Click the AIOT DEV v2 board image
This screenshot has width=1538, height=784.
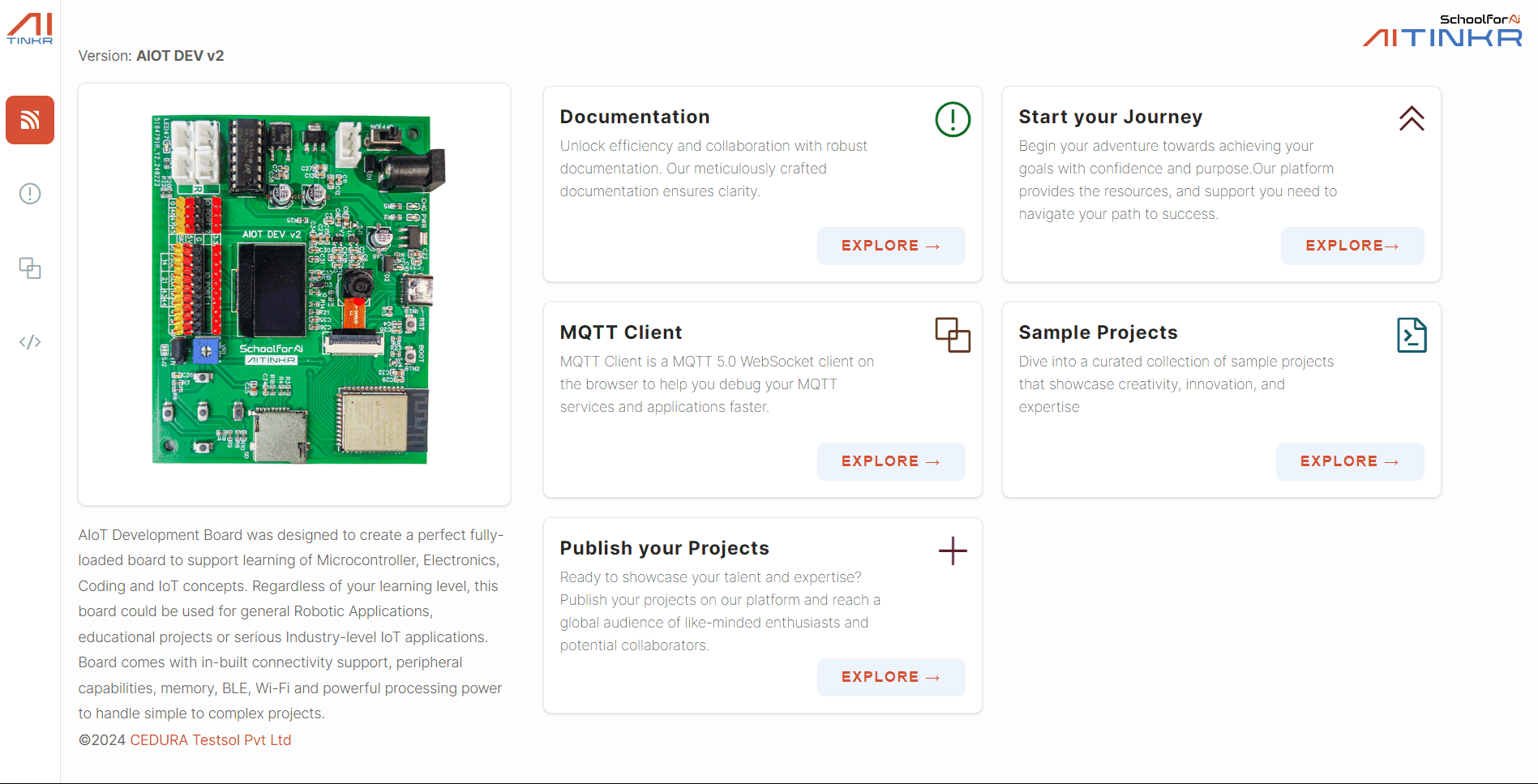click(x=294, y=292)
